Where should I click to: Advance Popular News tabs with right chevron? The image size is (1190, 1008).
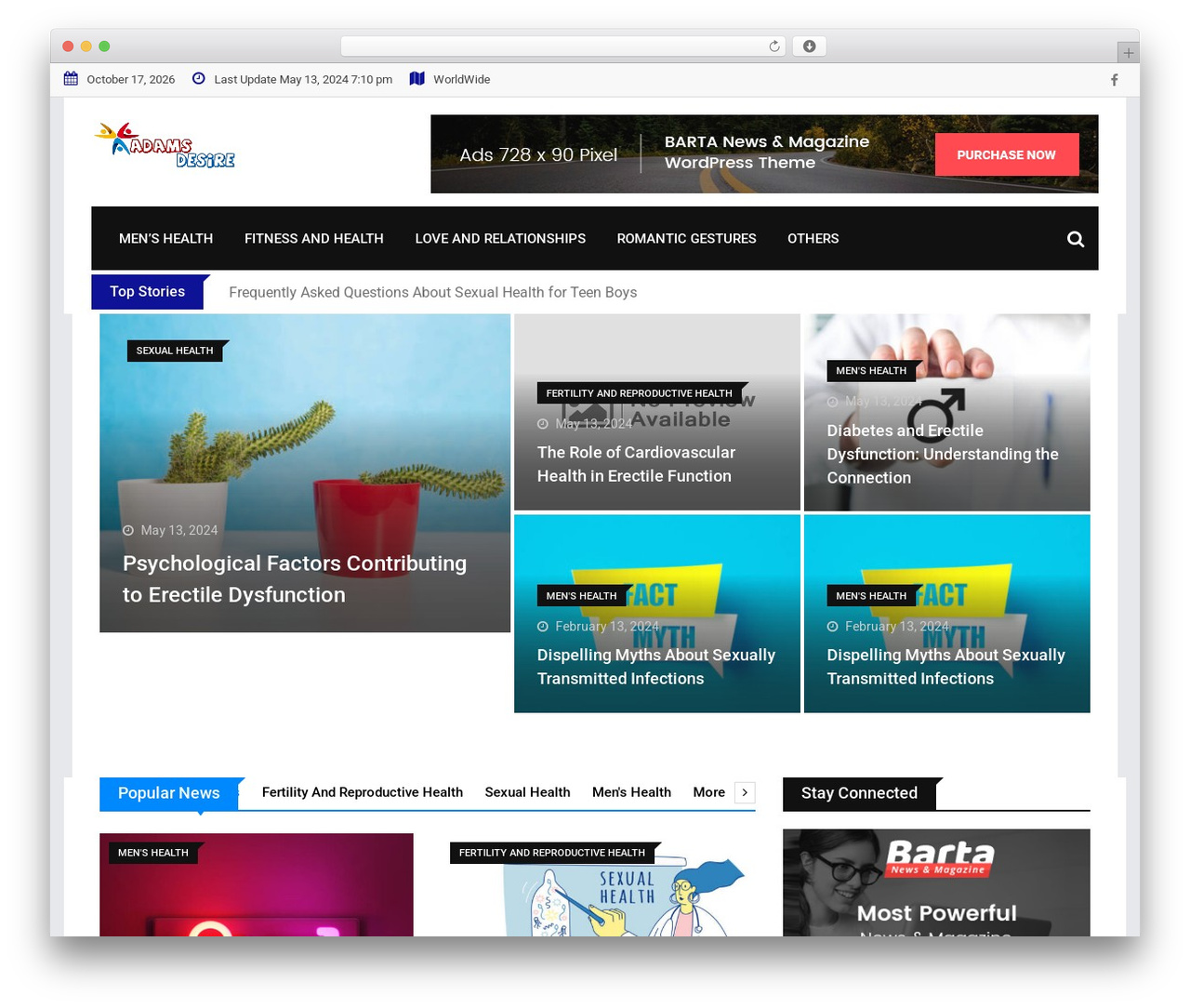click(745, 792)
